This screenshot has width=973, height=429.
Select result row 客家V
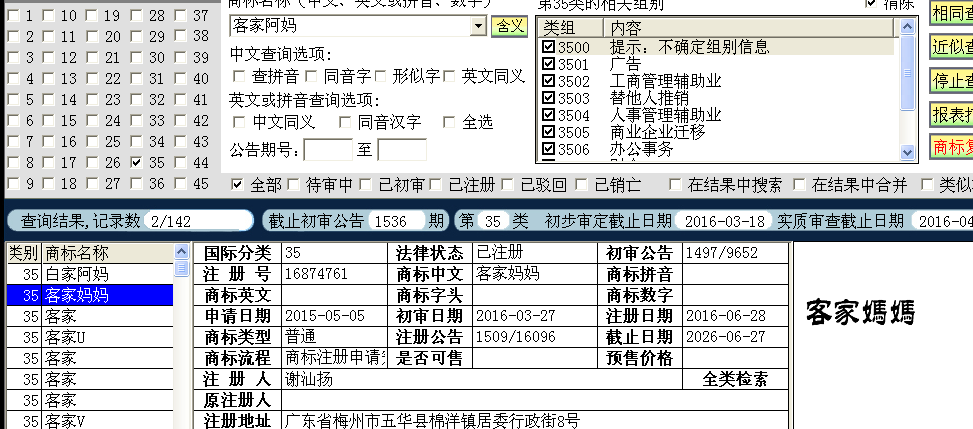90,422
